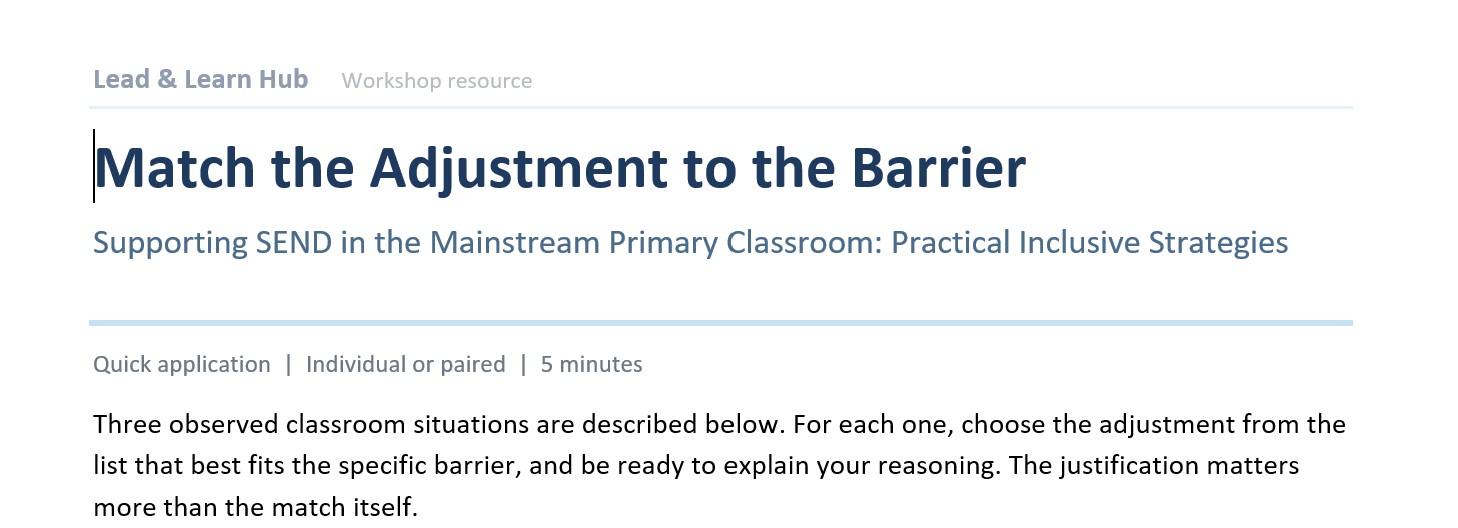Click the thick light-blue horizontal divider line
This screenshot has width=1458, height=528.
click(x=720, y=323)
